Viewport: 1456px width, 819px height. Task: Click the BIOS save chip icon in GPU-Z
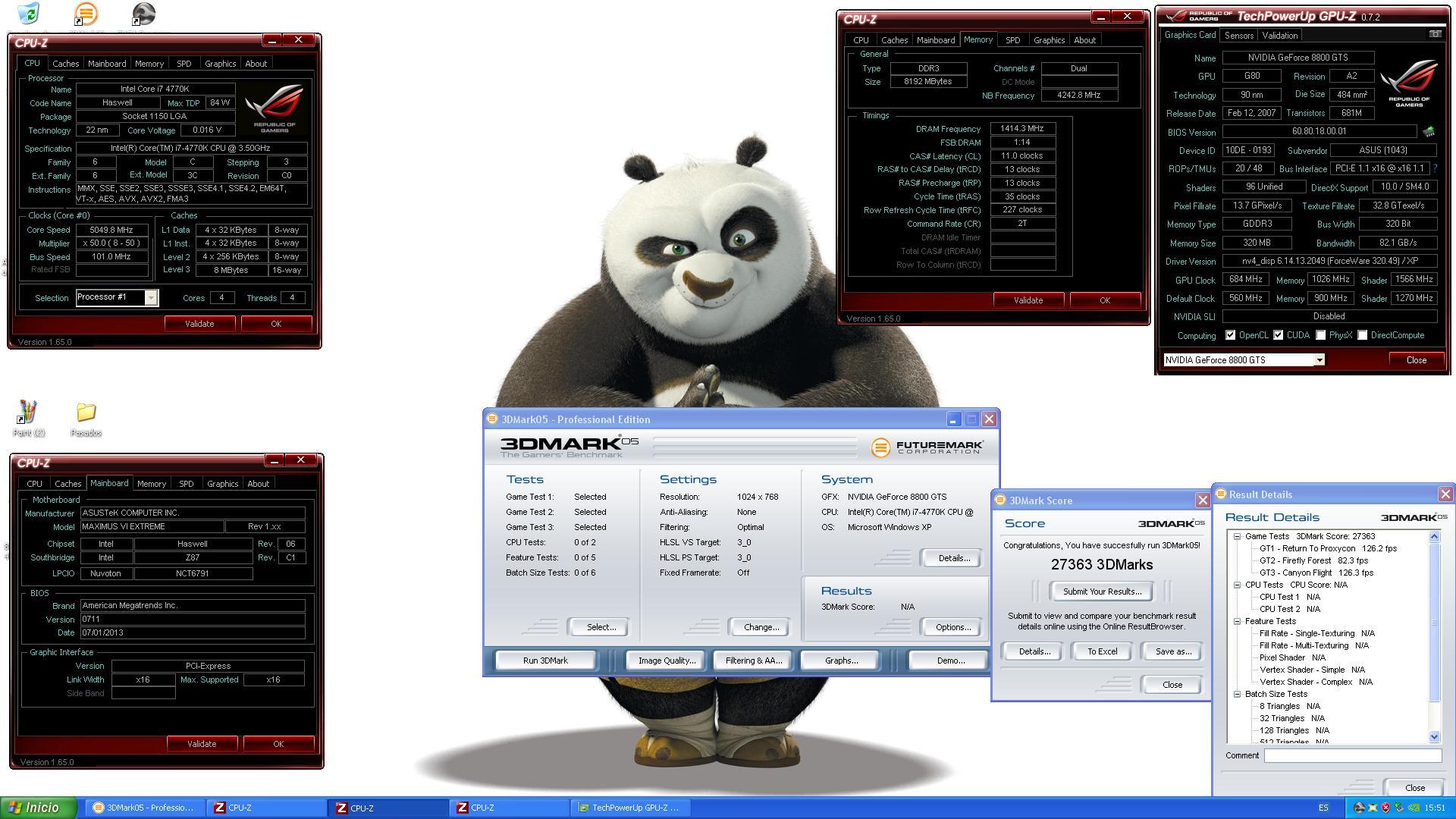[x=1429, y=132]
